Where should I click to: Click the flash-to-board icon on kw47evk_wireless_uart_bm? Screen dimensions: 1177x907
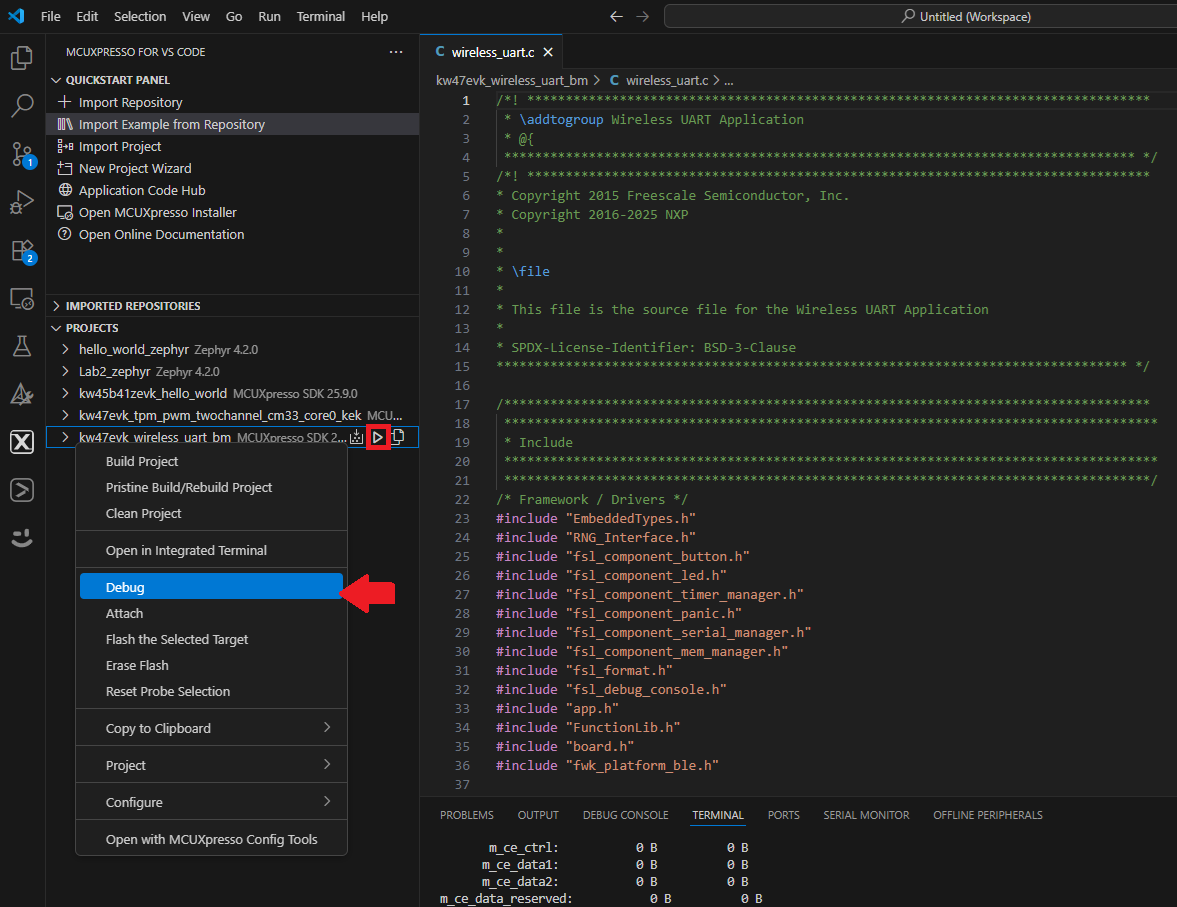click(x=357, y=437)
